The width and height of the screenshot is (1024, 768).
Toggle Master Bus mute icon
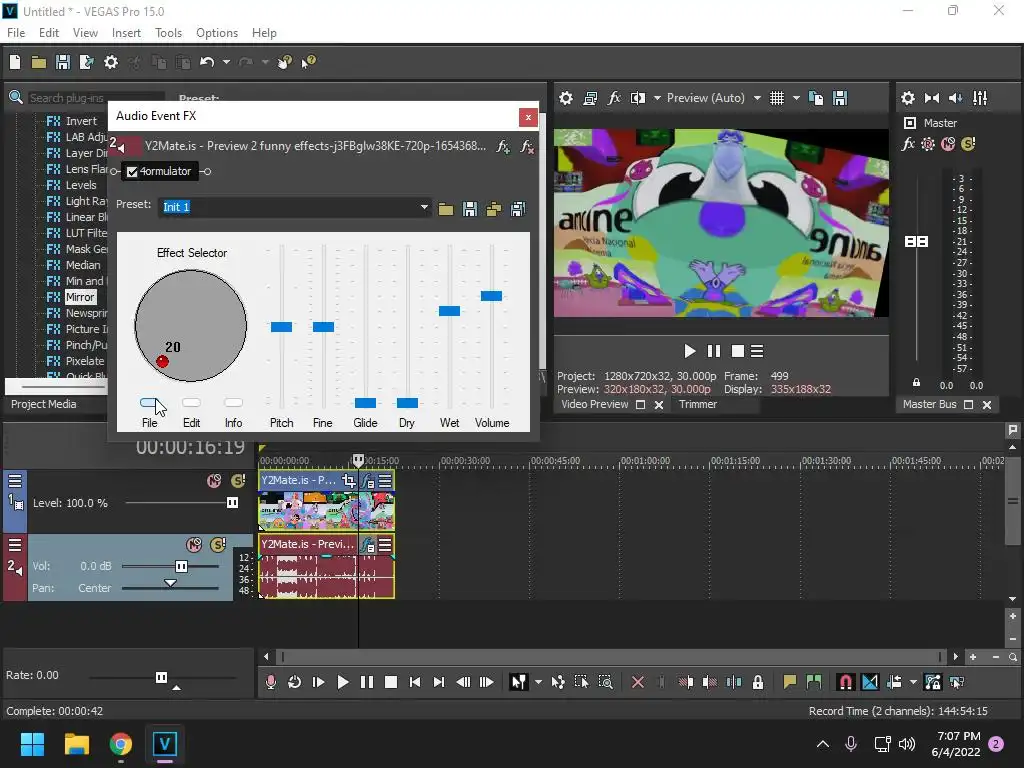pos(948,144)
